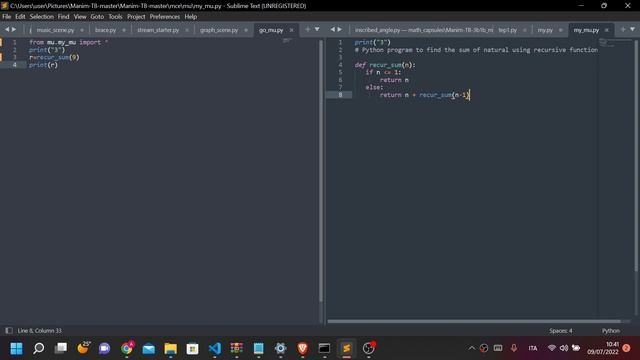Close the go_mu.py tab
The height and width of the screenshot is (360, 640).
click(291, 30)
